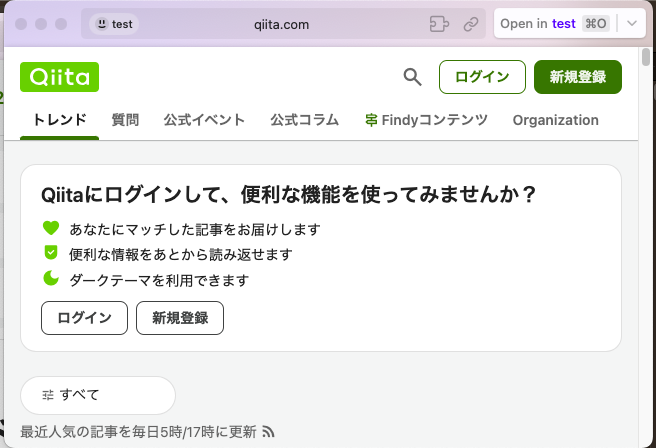Copy link using the chain icon

tap(471, 24)
